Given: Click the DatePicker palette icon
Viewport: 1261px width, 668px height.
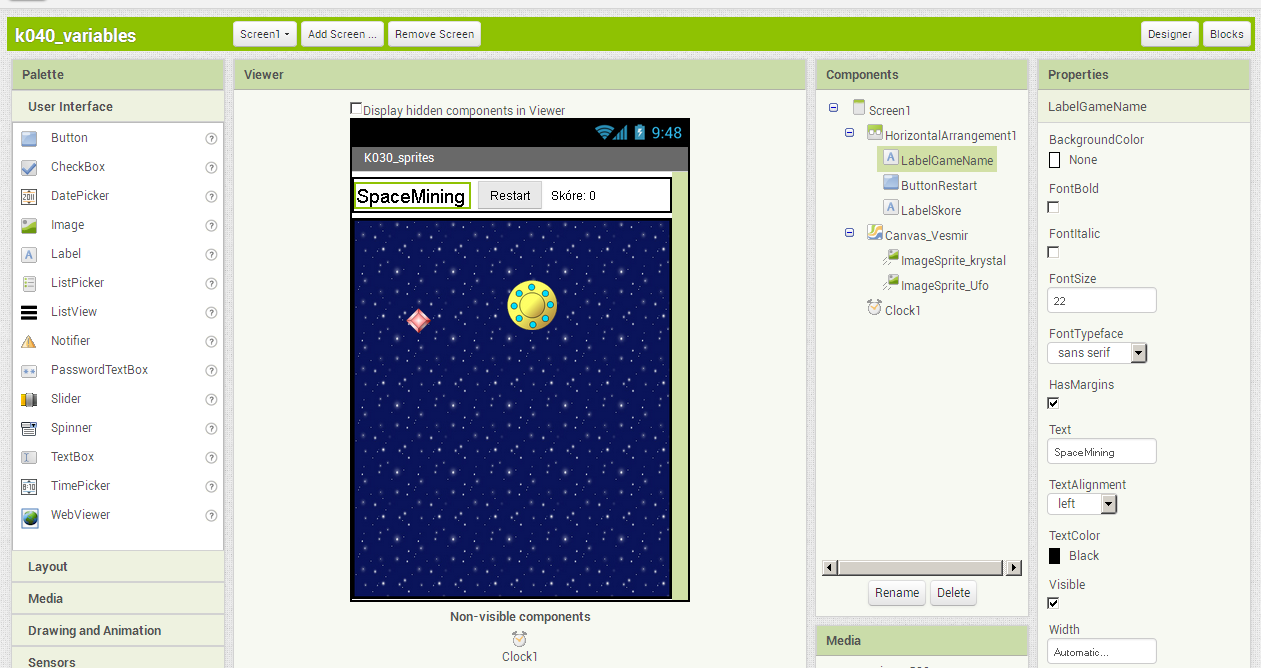Looking at the screenshot, I should pyautogui.click(x=29, y=196).
